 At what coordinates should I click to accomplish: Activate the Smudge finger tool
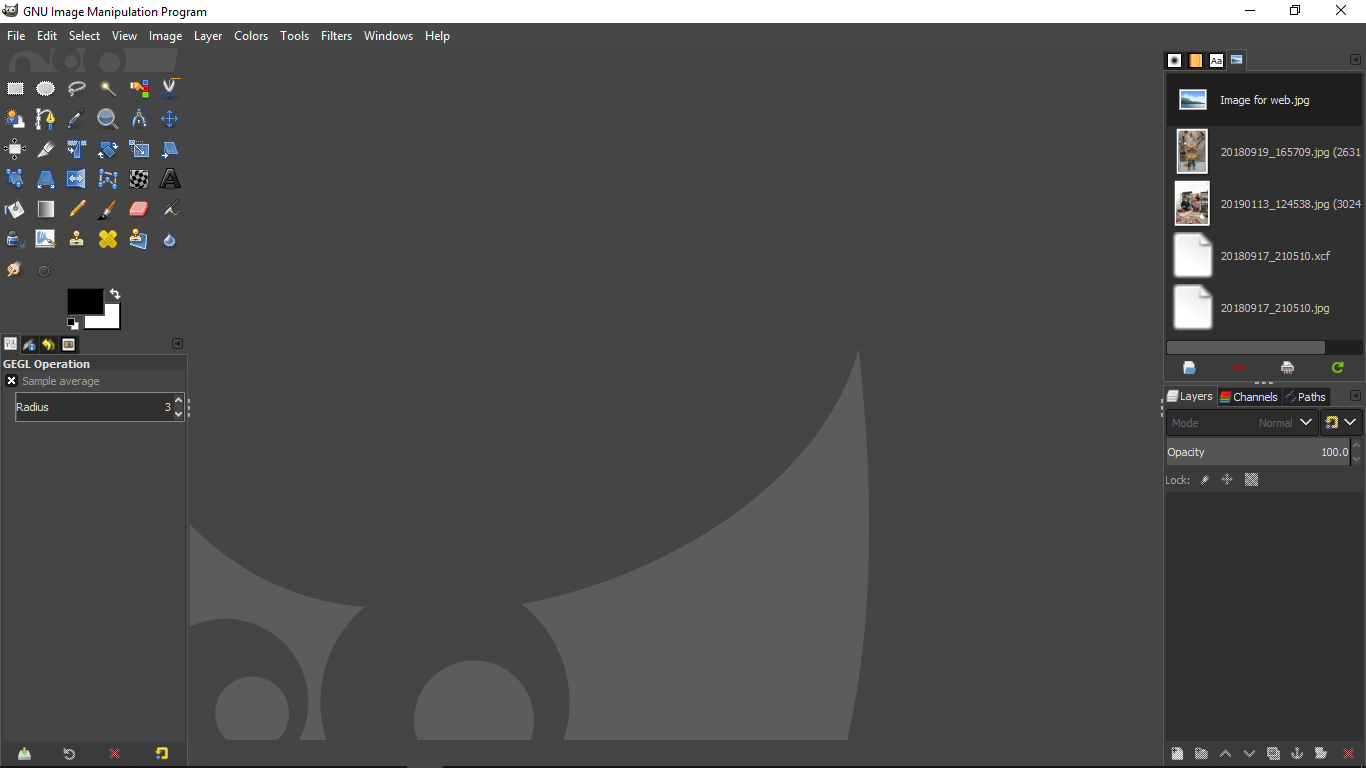[15, 269]
